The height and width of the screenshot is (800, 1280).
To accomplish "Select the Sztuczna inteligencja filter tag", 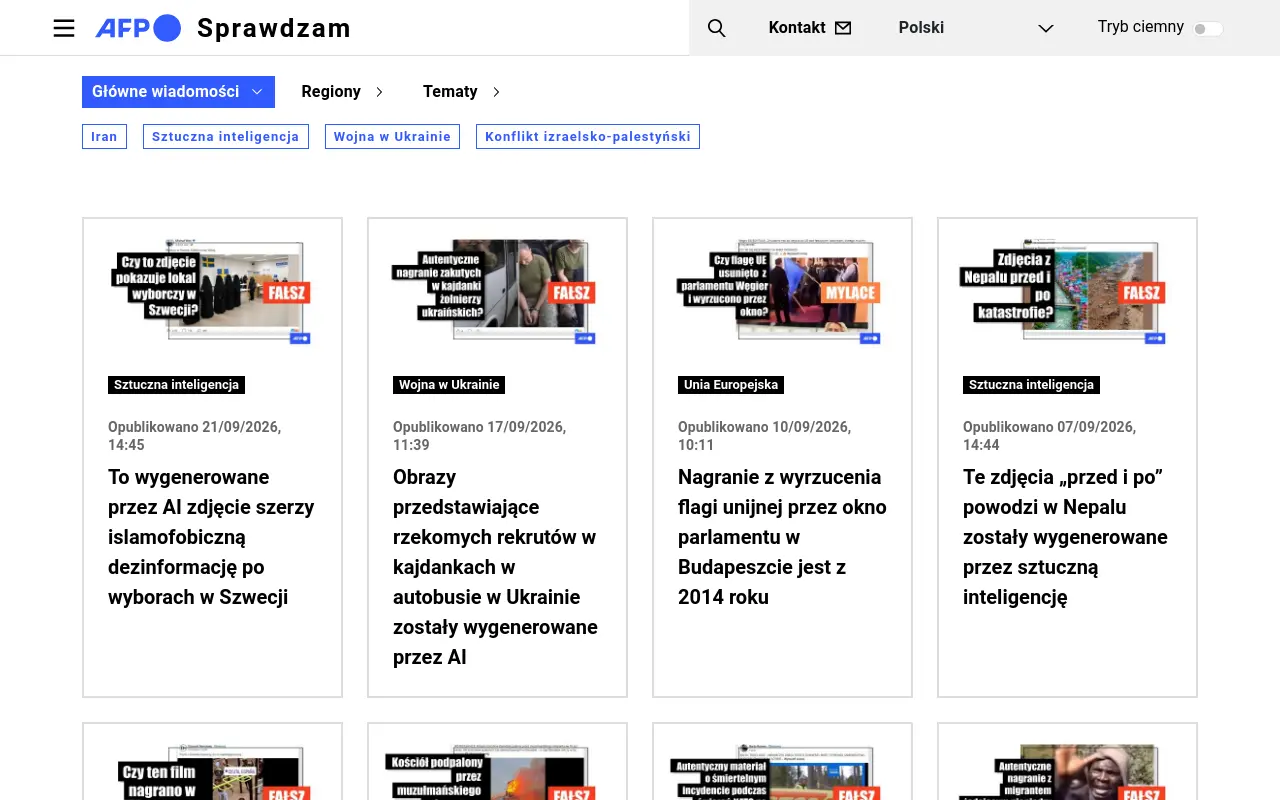I will pyautogui.click(x=226, y=137).
